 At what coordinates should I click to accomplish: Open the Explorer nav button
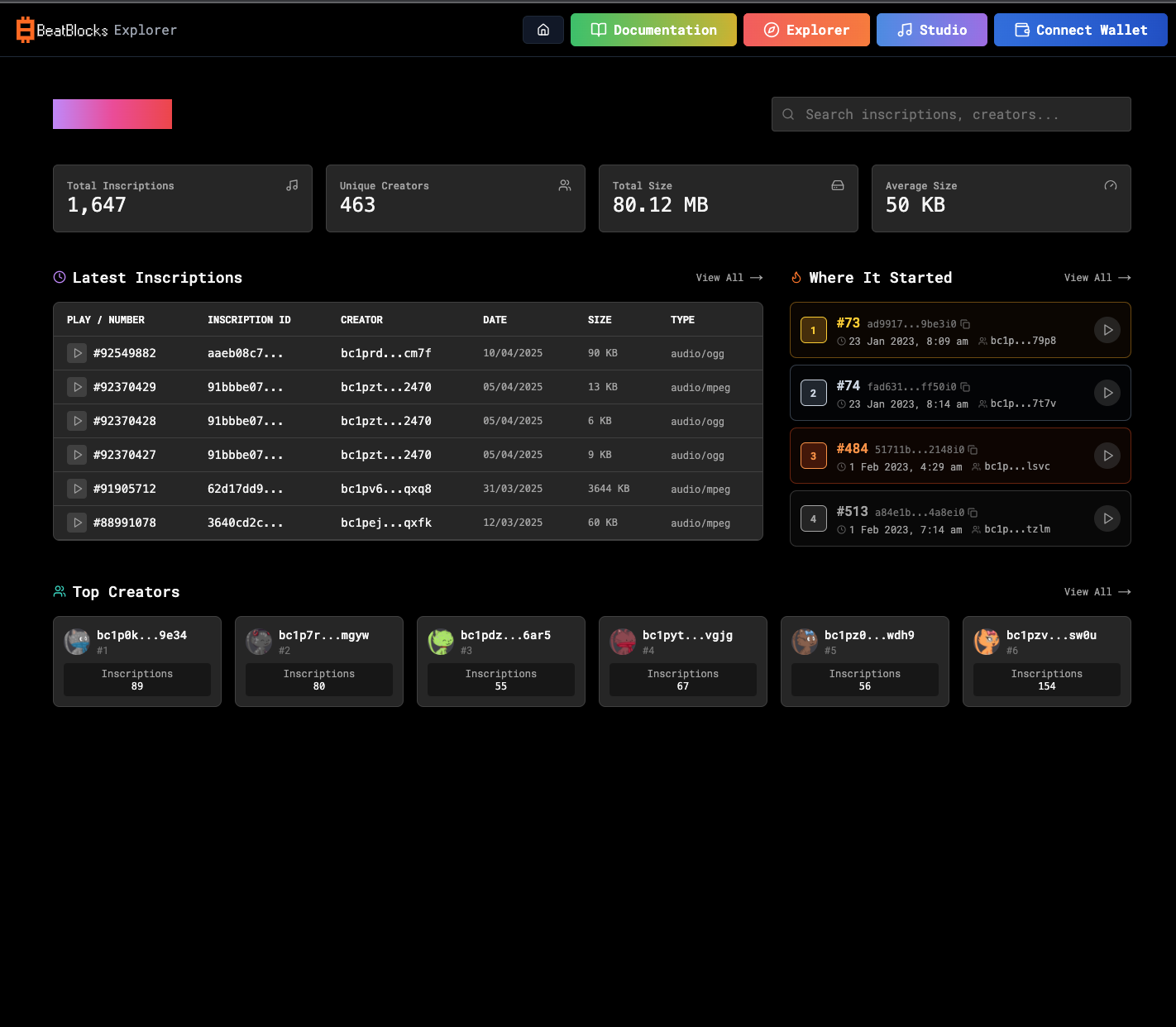[806, 30]
